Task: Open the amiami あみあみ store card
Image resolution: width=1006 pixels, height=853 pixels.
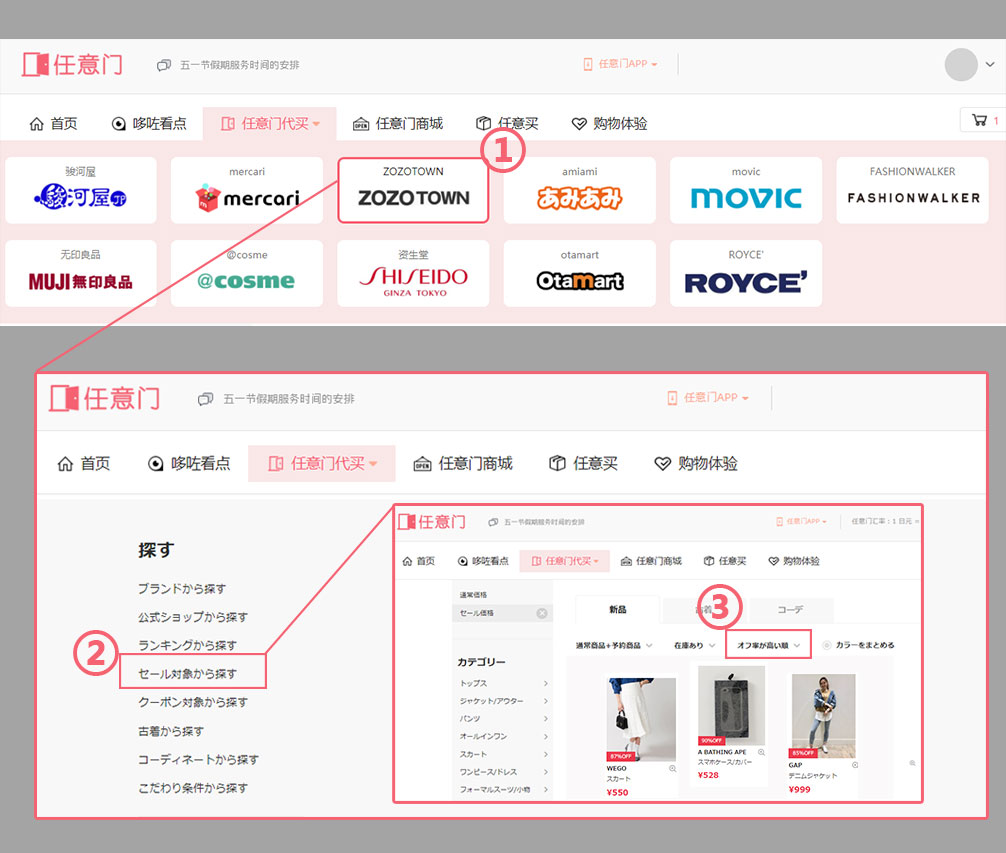Action: (579, 190)
